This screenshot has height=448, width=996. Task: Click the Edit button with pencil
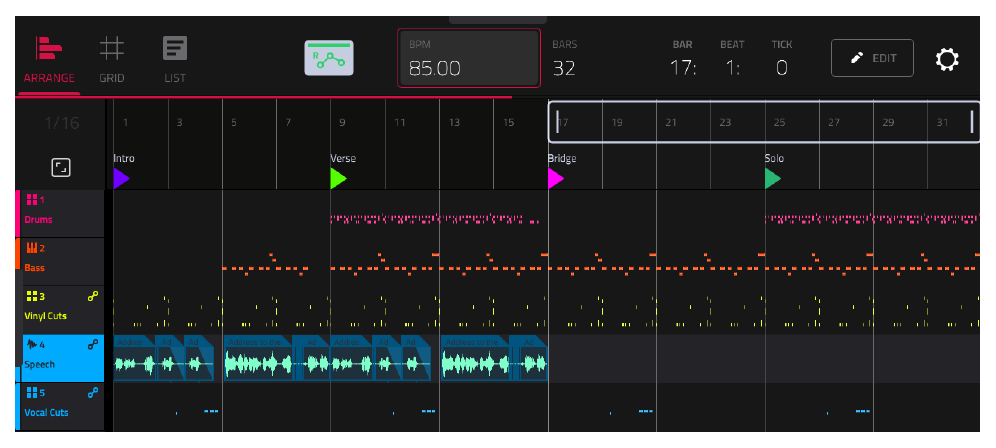coord(872,58)
